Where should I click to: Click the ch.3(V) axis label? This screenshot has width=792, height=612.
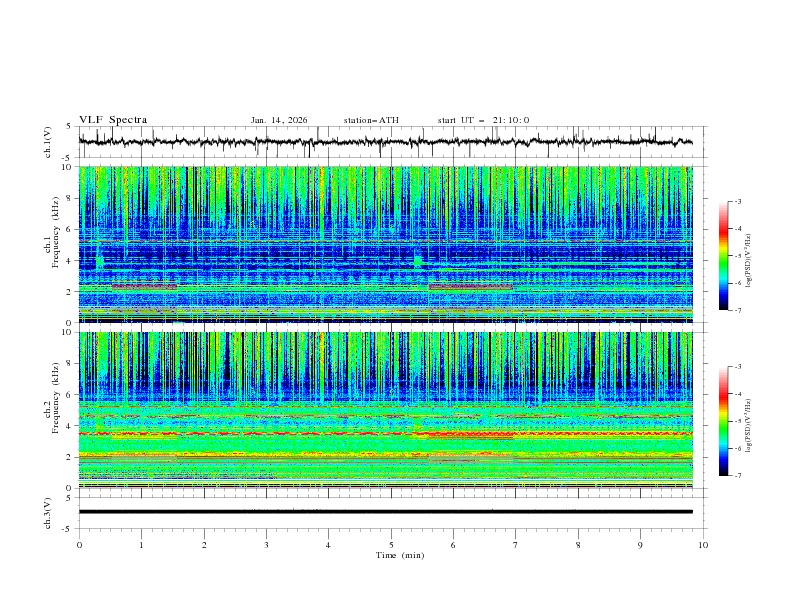point(48,513)
